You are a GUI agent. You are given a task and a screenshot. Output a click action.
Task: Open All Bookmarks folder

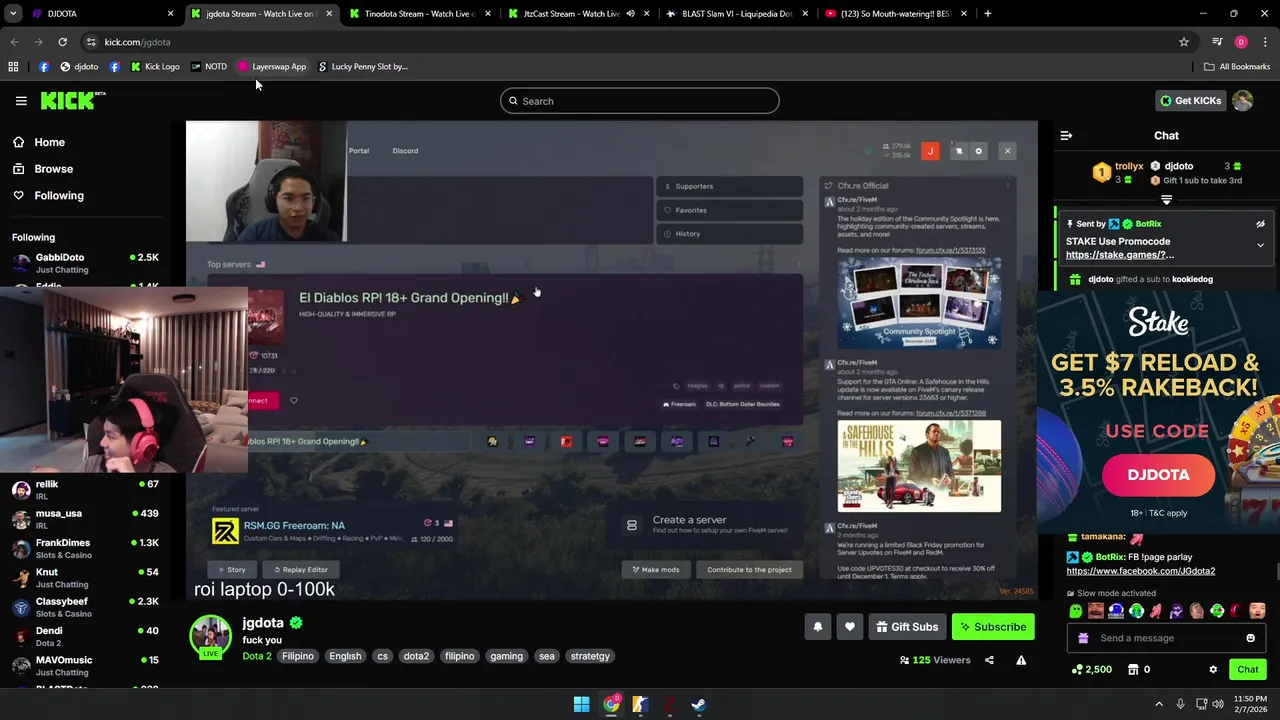click(1237, 67)
